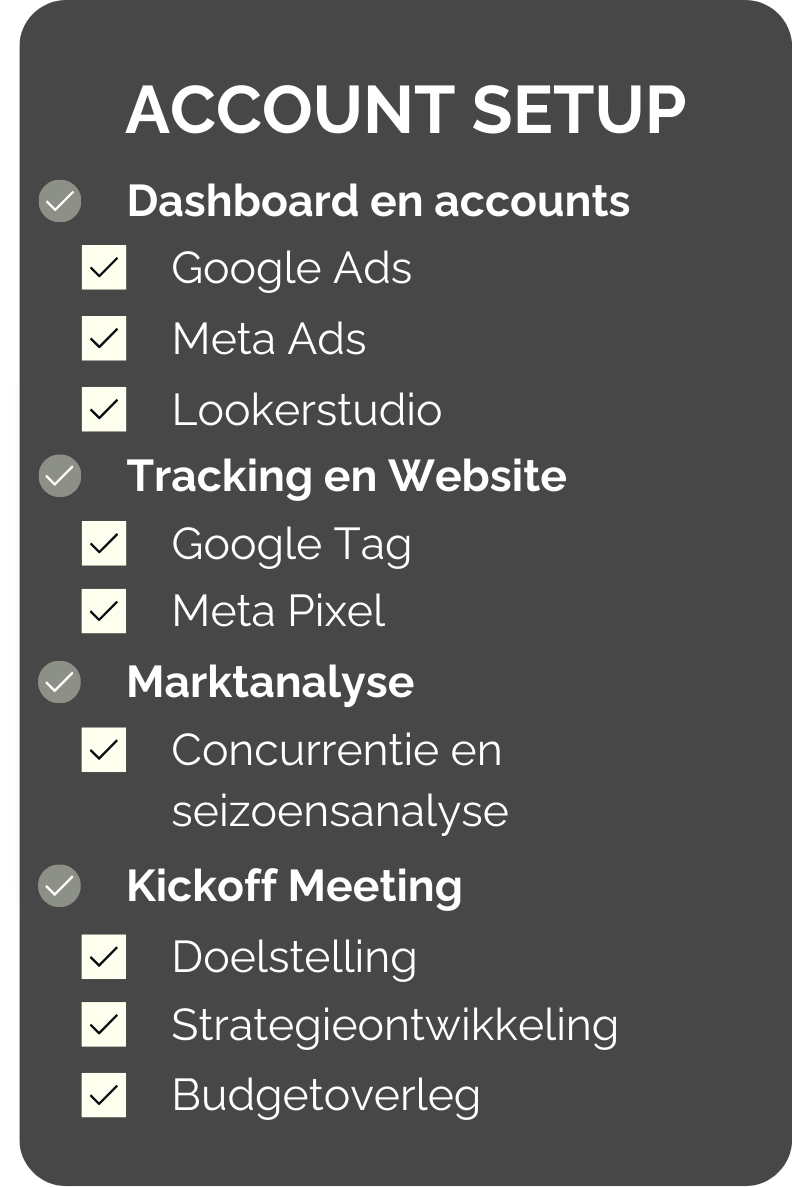Toggle the Concurrentie en seizoensanalyse checkbox
The width and height of the screenshot is (812, 1187).
pyautogui.click(x=104, y=750)
